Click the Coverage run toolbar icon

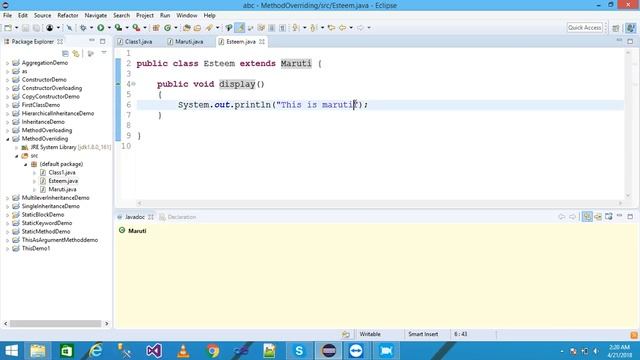118,28
